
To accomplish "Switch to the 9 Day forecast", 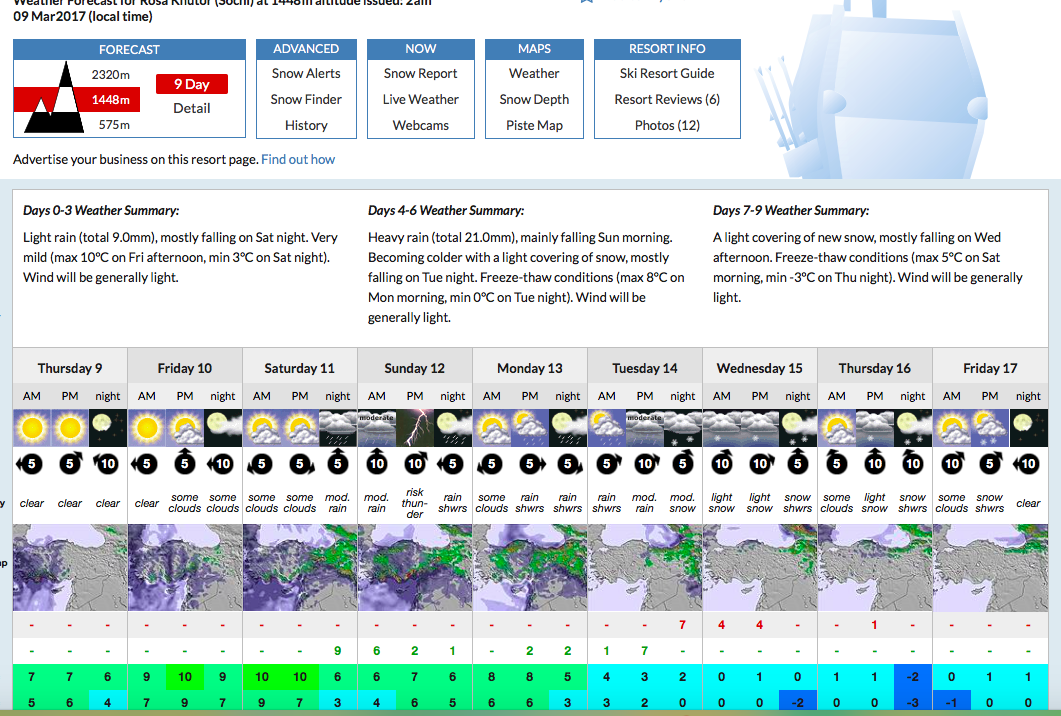I will click(191, 84).
